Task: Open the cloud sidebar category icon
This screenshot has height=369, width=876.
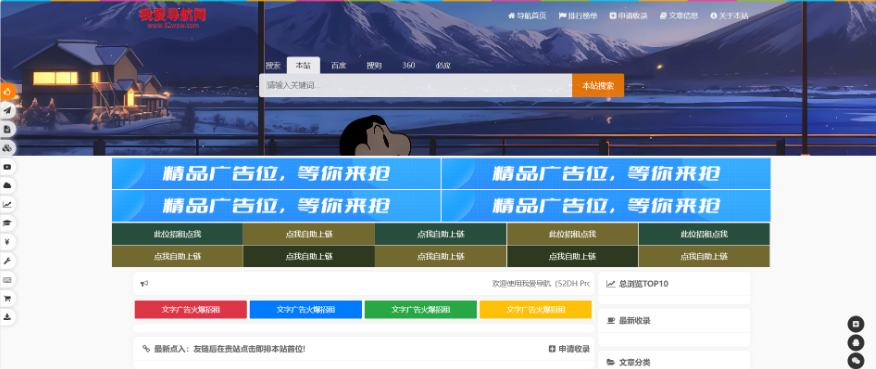Action: tap(8, 186)
